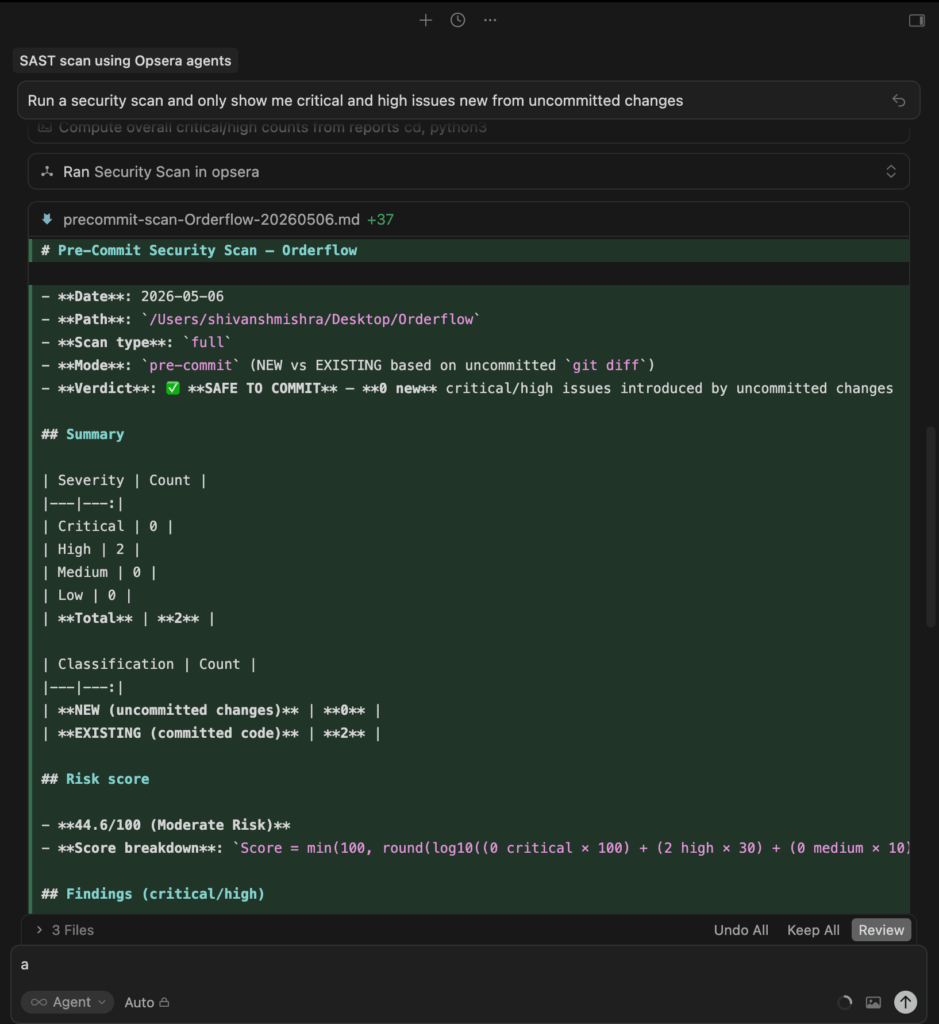Expand the 3 Files list chevron
Image resolution: width=939 pixels, height=1024 pixels.
point(39,929)
